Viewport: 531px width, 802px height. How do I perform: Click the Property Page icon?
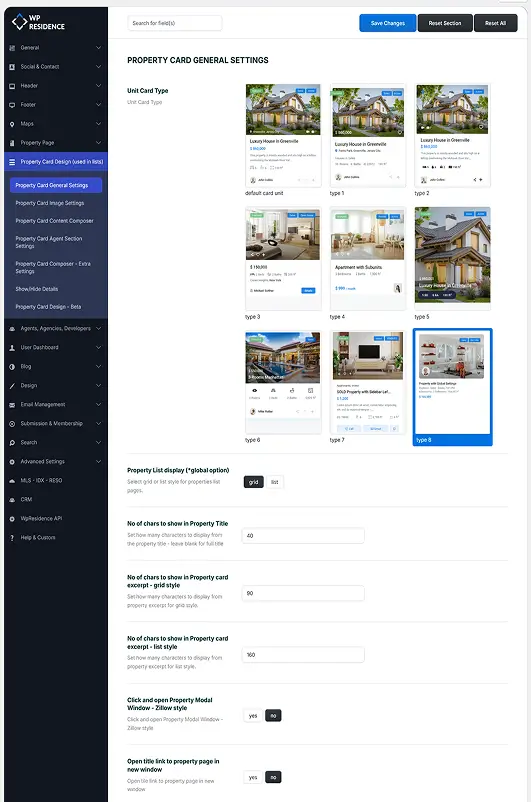(12, 143)
